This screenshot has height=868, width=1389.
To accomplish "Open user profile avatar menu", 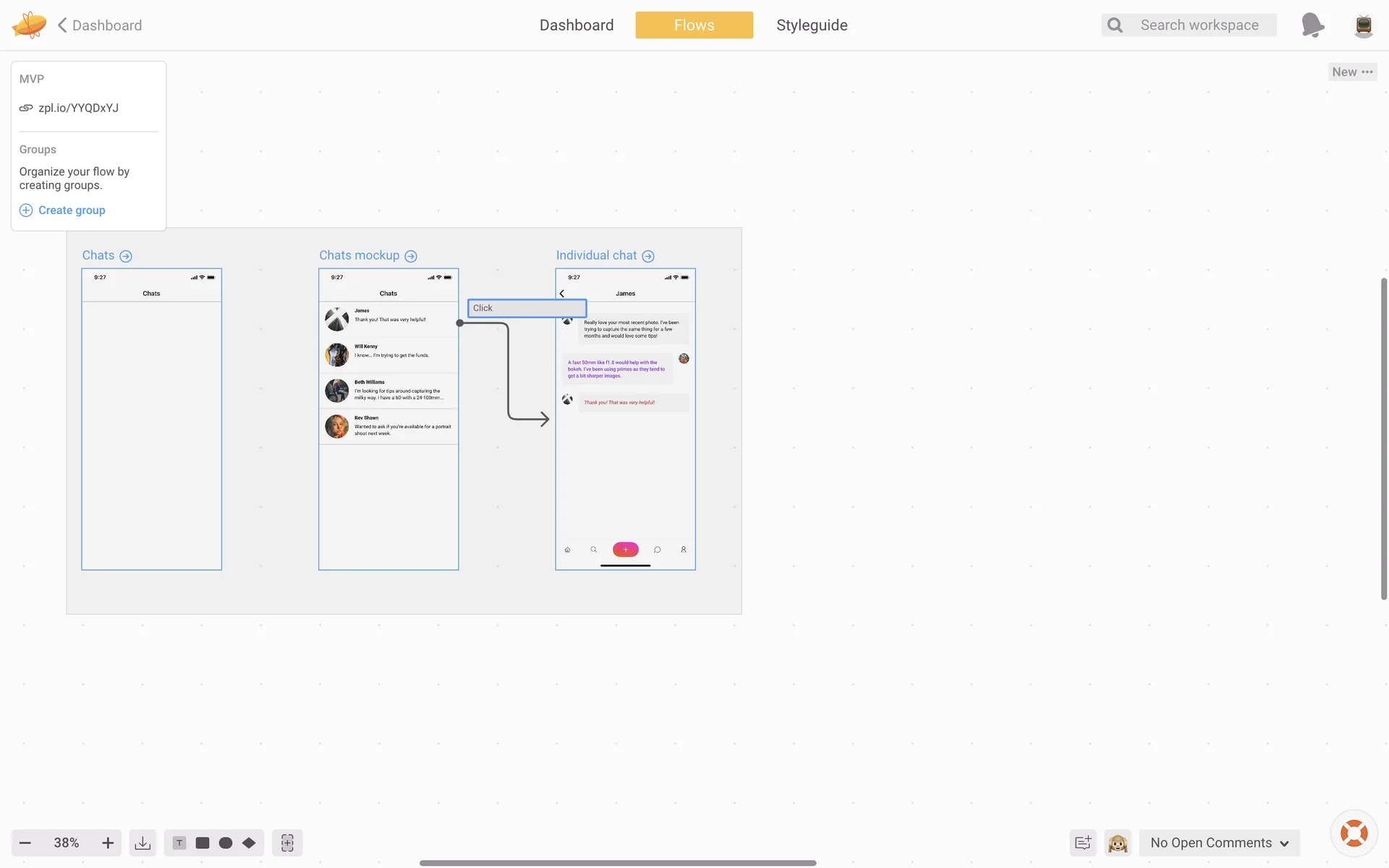I will [1364, 25].
